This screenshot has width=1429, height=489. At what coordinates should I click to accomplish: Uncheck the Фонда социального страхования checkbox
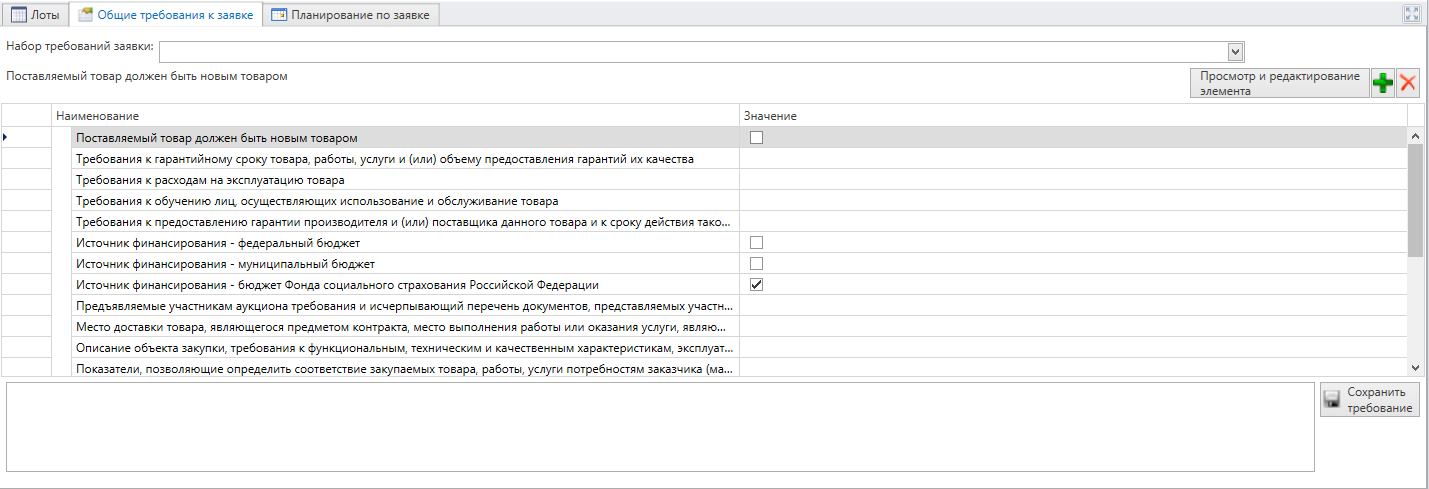coord(756,284)
